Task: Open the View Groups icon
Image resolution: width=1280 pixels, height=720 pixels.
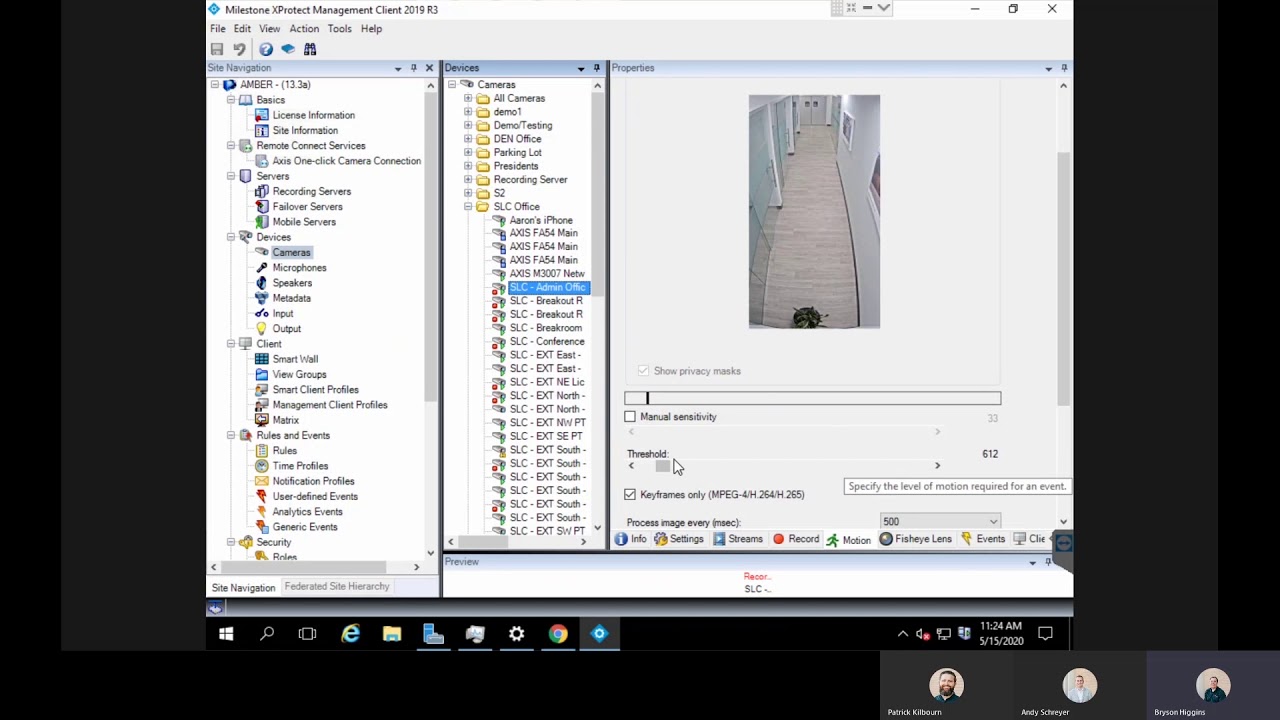Action: (262, 374)
